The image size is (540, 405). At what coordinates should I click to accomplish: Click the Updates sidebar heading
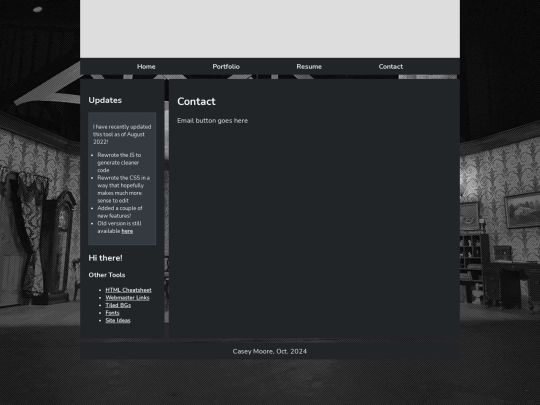pyautogui.click(x=105, y=100)
